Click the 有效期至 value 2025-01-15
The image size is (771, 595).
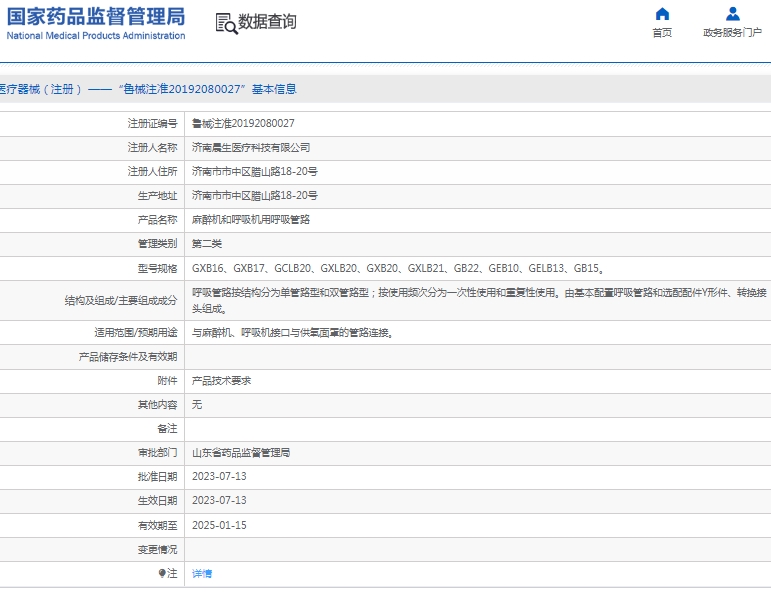219,525
